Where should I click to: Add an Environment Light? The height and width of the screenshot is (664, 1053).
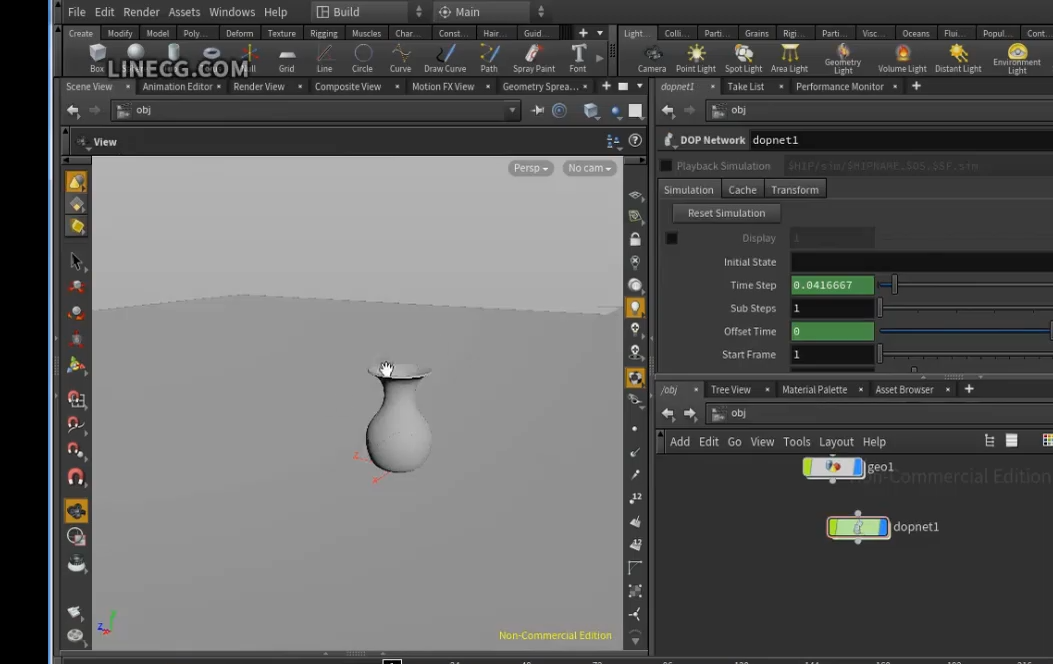pyautogui.click(x=1017, y=59)
